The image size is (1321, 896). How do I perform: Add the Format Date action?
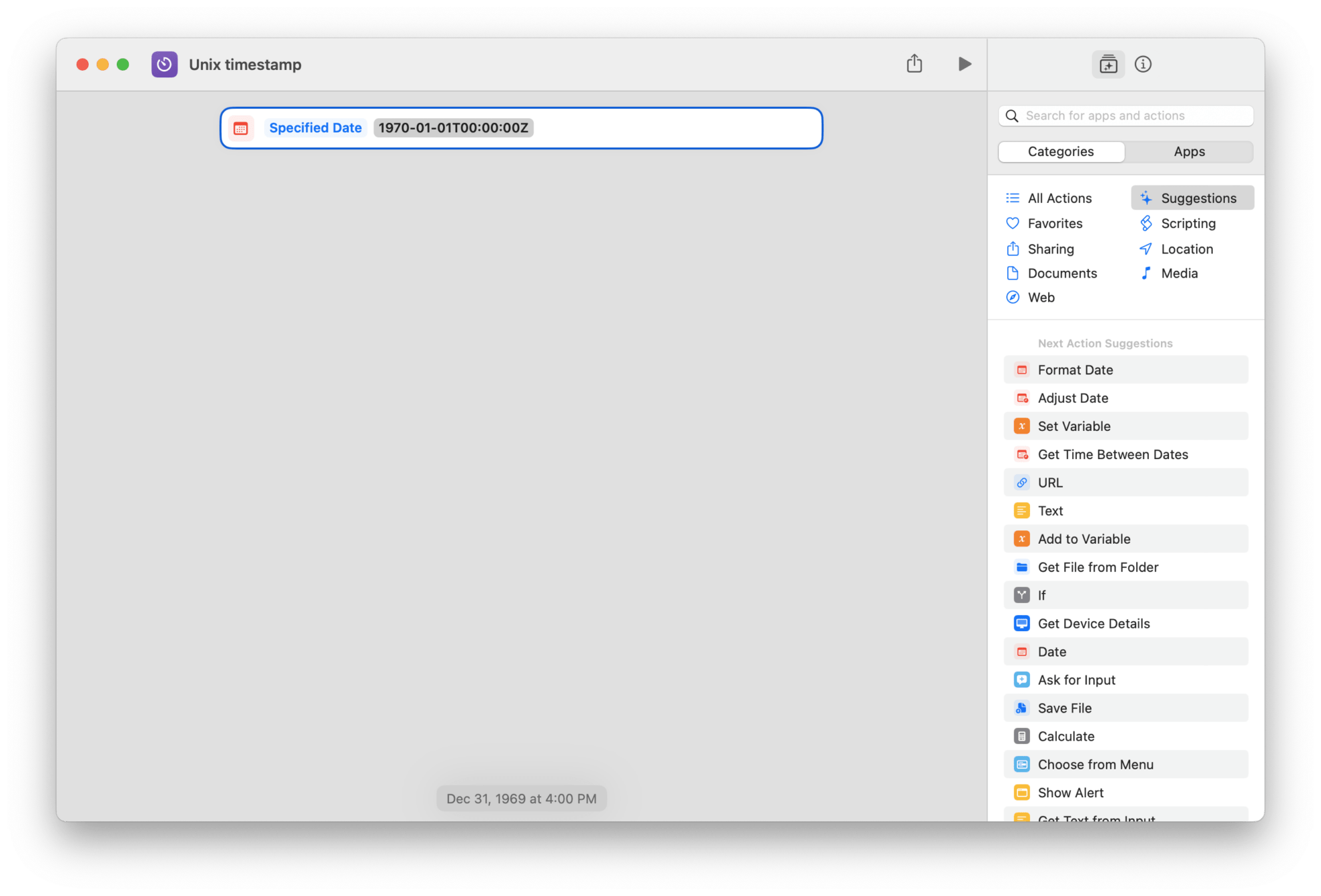click(x=1075, y=369)
